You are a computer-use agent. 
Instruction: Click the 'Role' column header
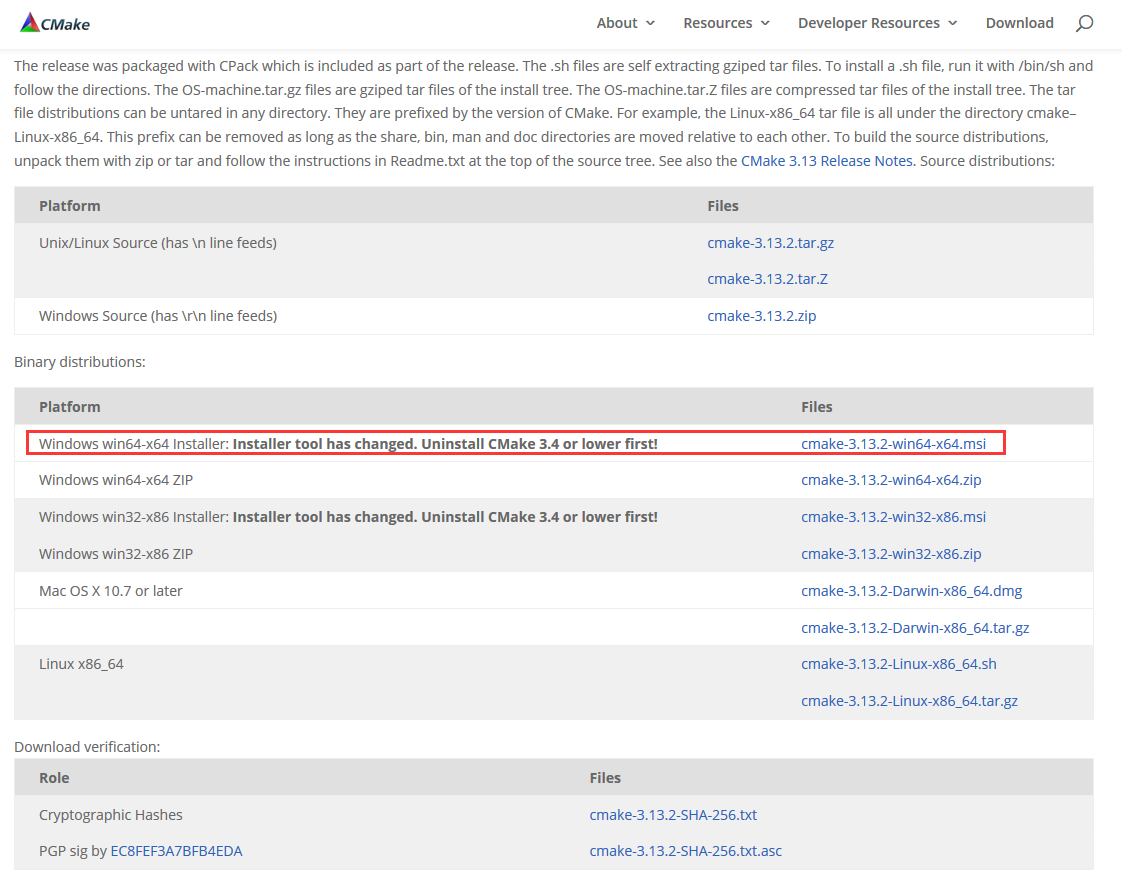coord(54,778)
